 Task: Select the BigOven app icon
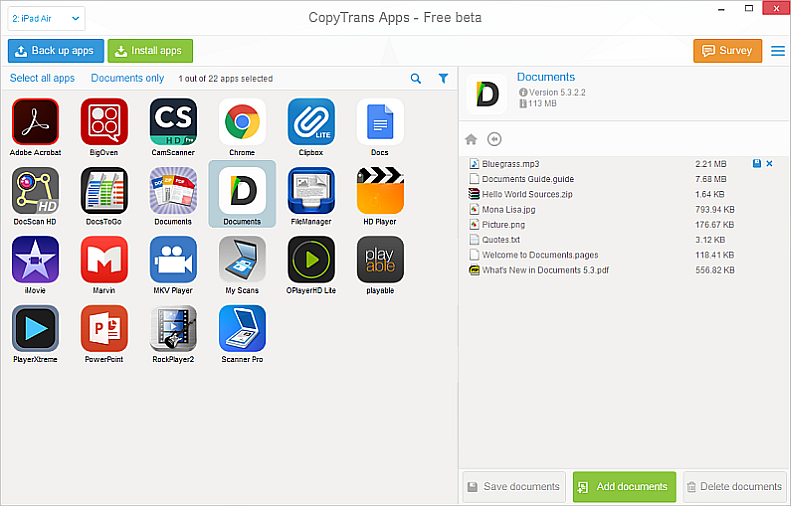tap(104, 122)
